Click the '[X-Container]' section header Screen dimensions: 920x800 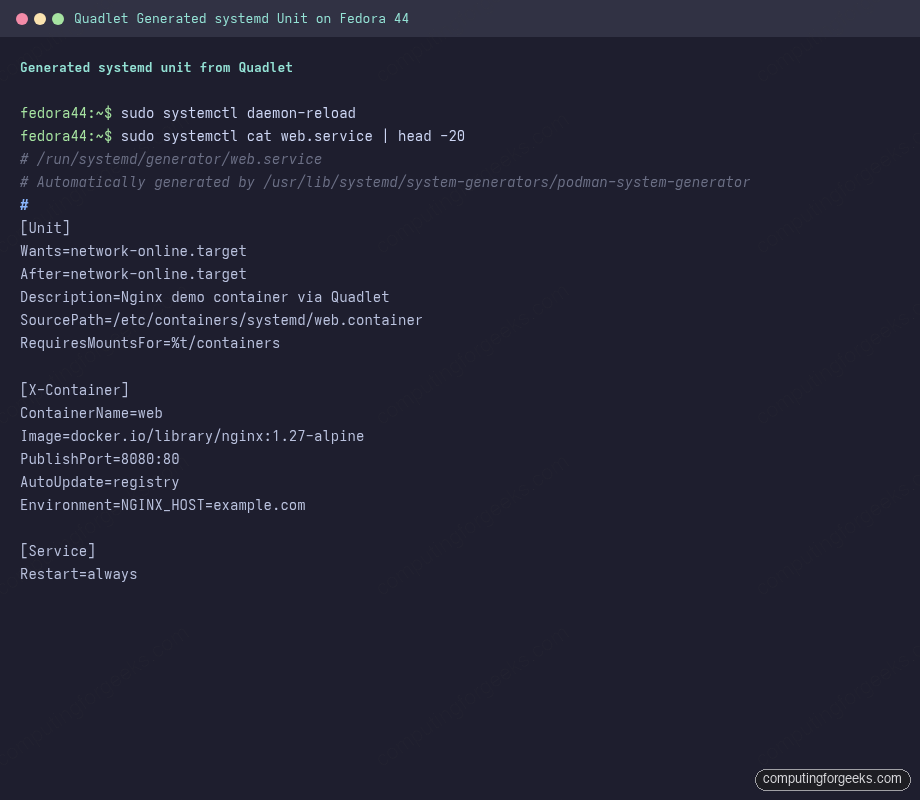(75, 390)
